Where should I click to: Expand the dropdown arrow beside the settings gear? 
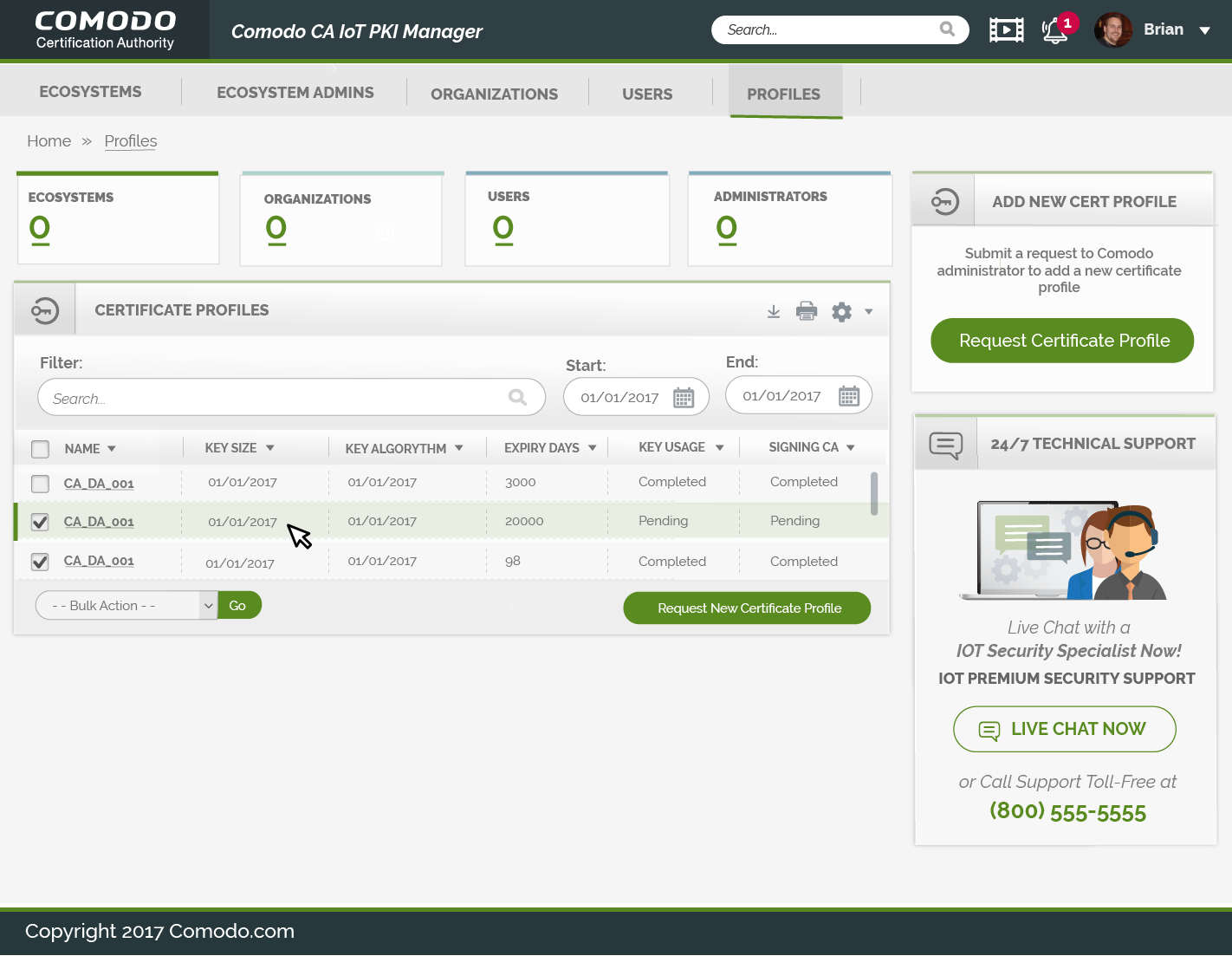[868, 312]
